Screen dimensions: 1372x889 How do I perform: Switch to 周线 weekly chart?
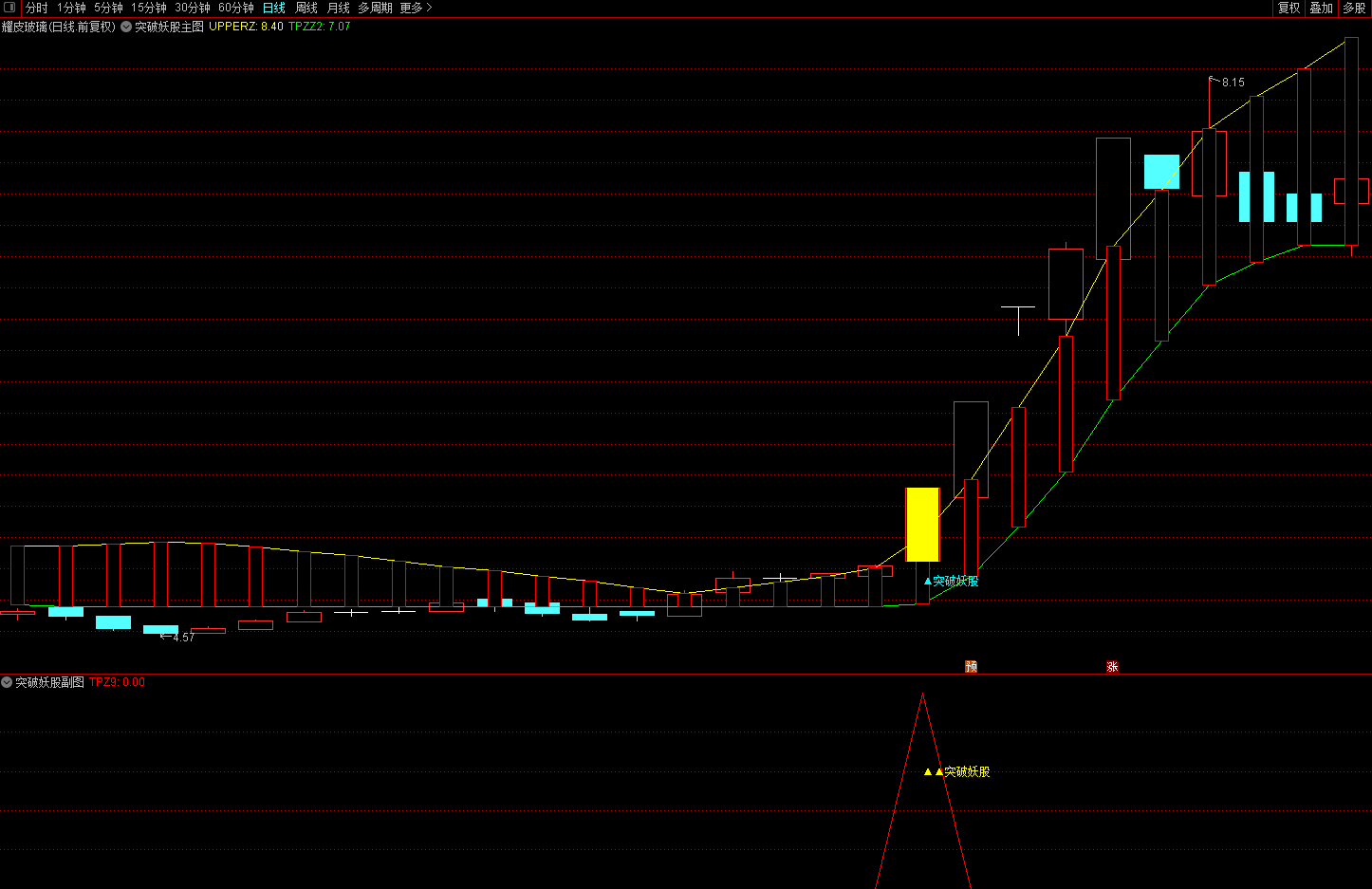pyautogui.click(x=306, y=8)
